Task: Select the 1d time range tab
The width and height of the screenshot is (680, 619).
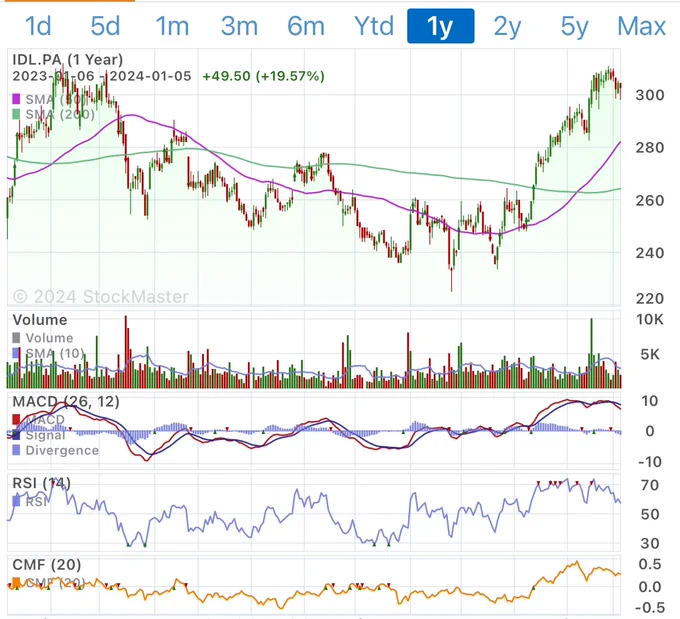Action: tap(38, 26)
